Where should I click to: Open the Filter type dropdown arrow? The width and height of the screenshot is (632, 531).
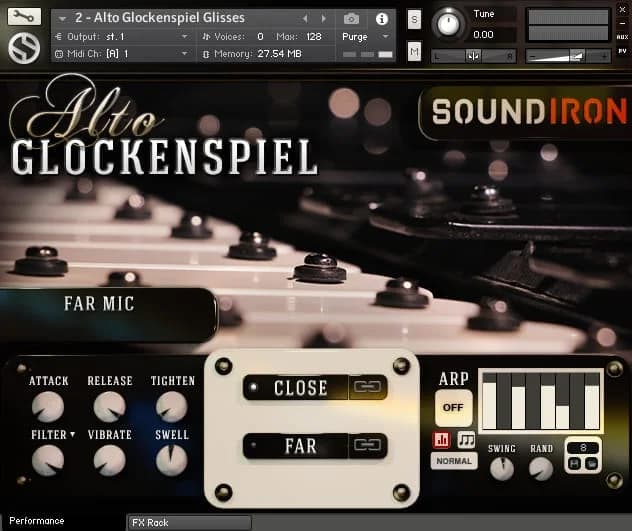click(73, 434)
